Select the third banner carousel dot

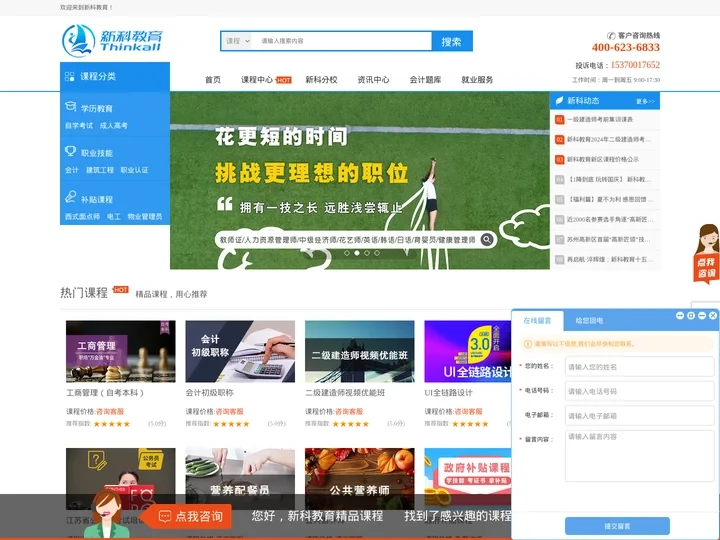coord(367,253)
